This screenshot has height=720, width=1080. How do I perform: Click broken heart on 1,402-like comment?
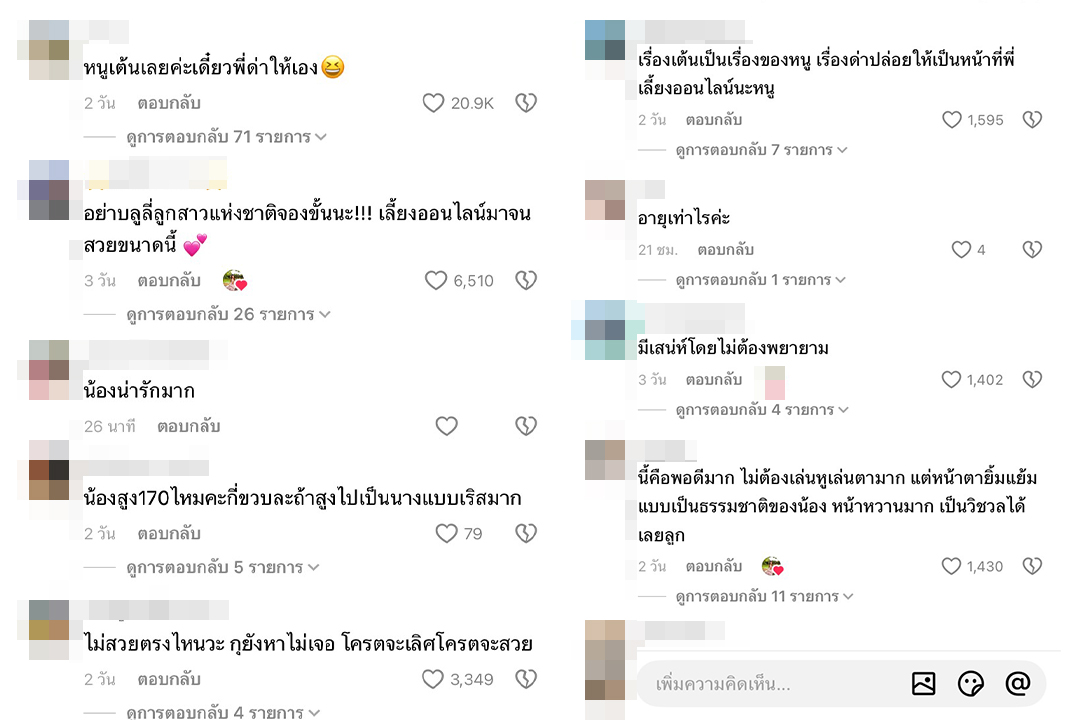click(1032, 380)
